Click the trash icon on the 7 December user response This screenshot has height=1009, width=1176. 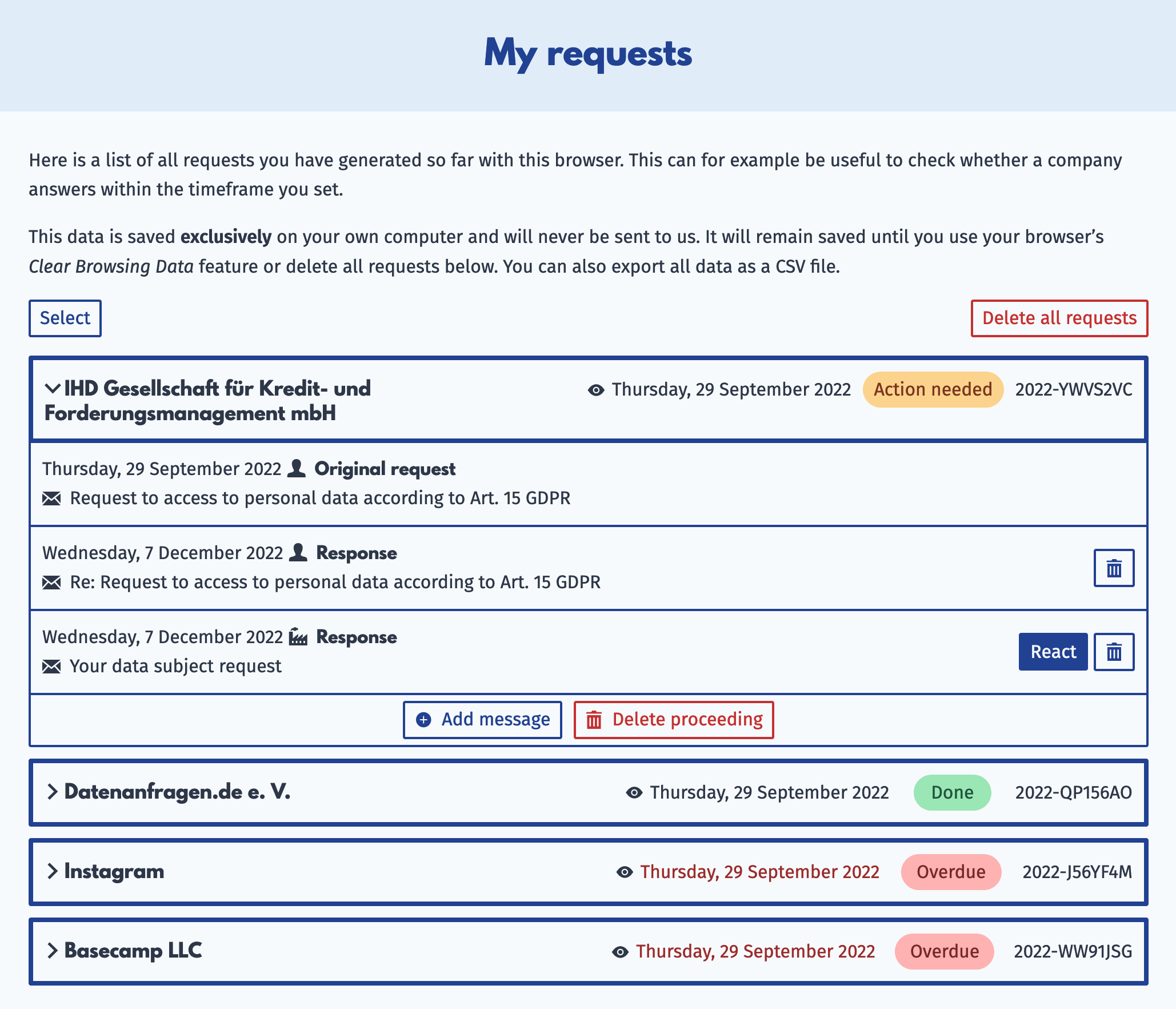pyautogui.click(x=1113, y=568)
